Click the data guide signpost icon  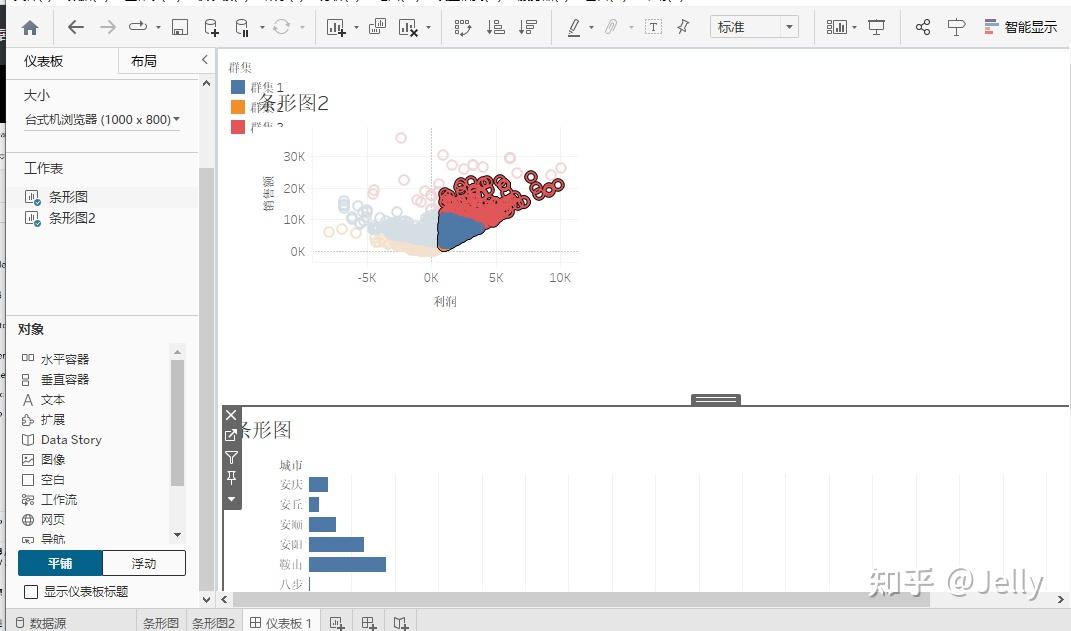pyautogui.click(x=956, y=27)
